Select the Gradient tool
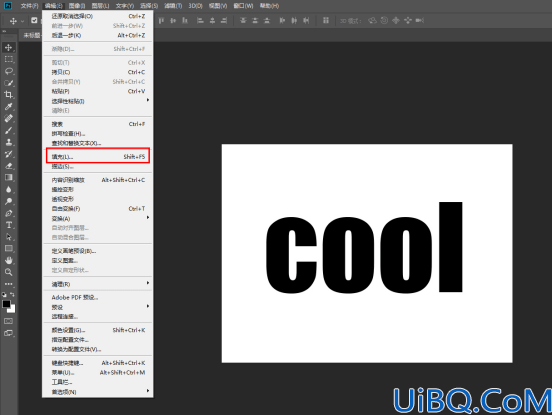Screen dimensions: 553x415 point(9,178)
